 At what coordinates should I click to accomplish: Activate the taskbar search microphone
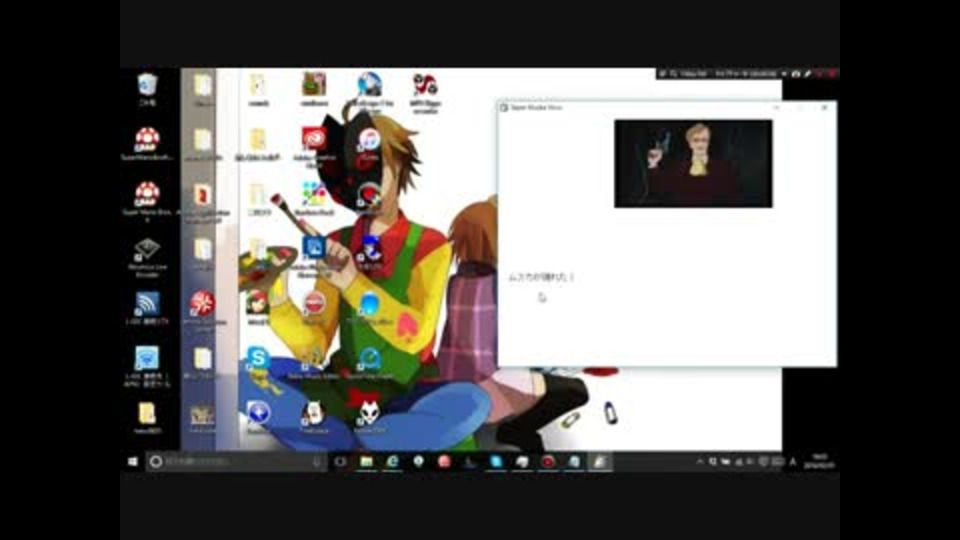coord(317,461)
